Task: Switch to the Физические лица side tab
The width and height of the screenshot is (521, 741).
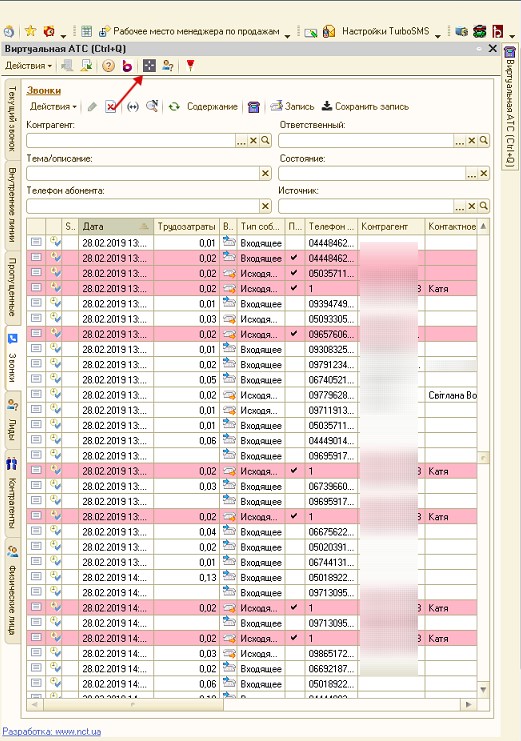Action: [12, 590]
